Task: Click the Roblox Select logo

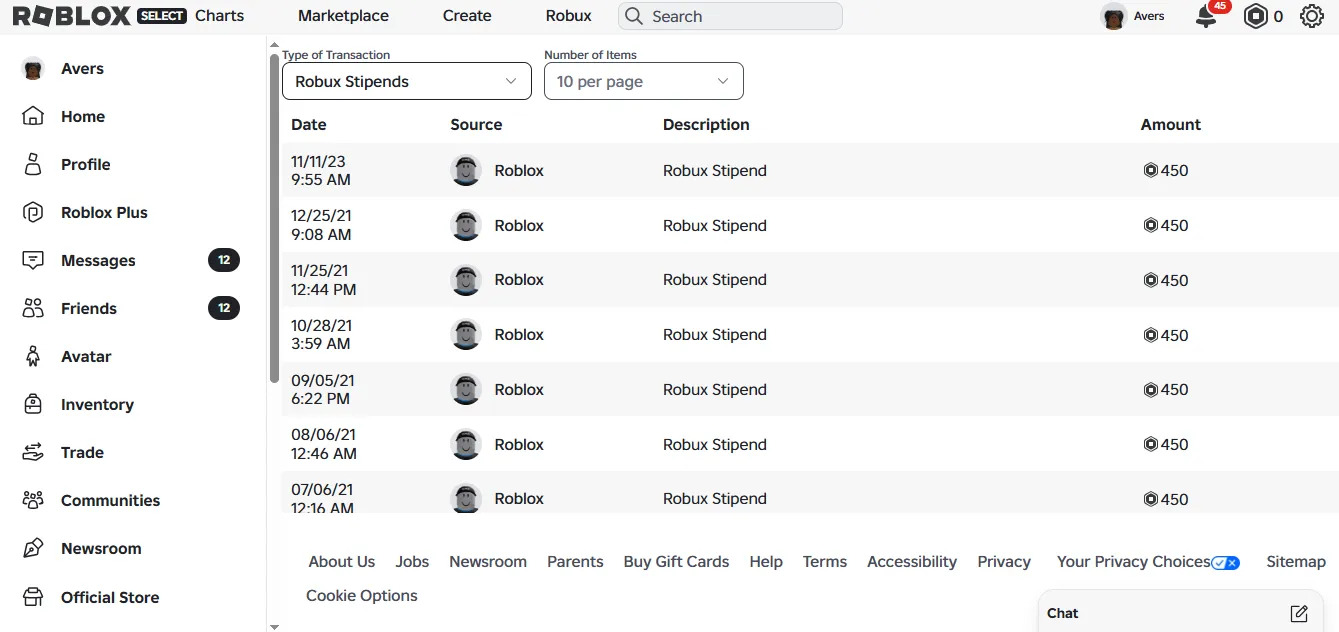Action: (99, 16)
